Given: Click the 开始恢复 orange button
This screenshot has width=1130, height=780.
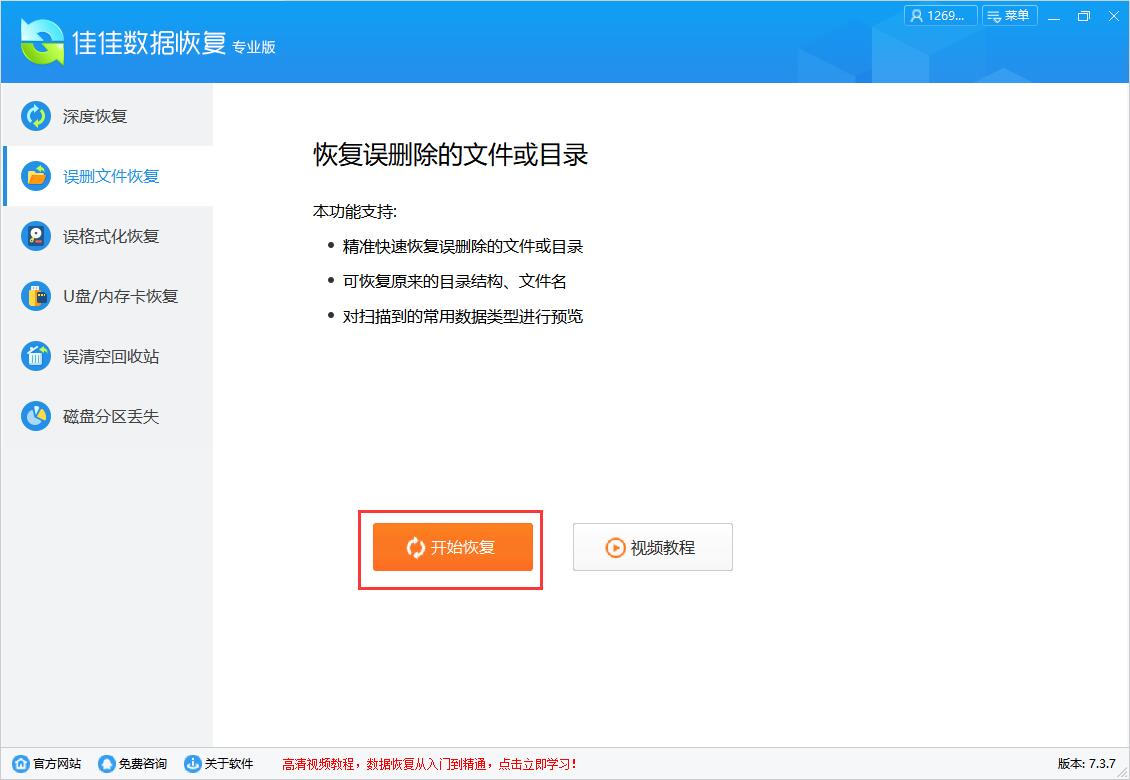Looking at the screenshot, I should 451,547.
